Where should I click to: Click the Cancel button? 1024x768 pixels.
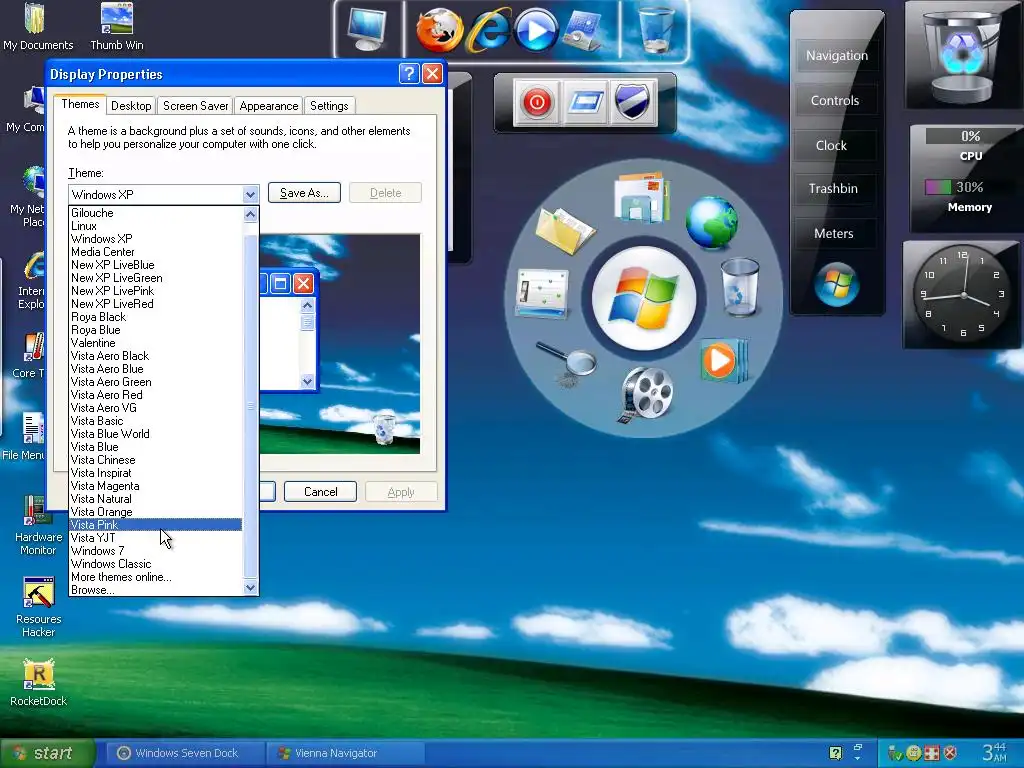321,492
